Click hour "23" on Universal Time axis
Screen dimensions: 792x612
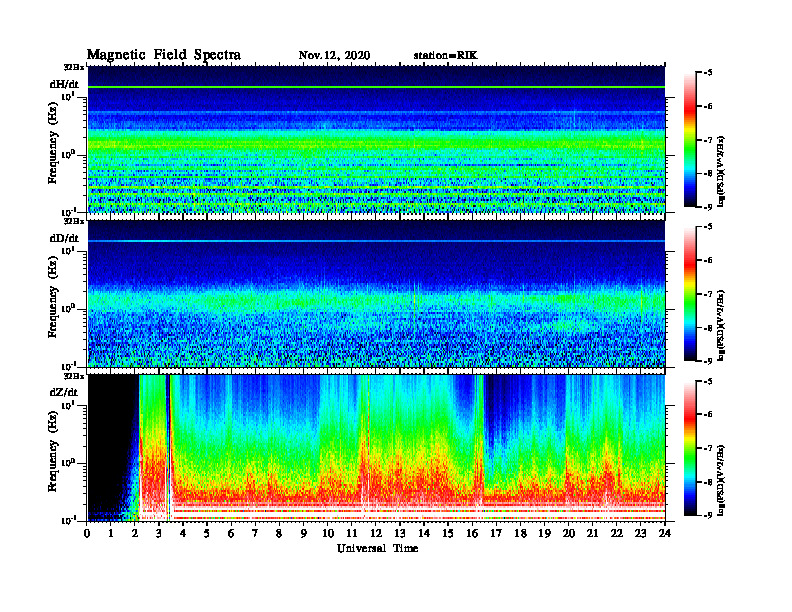(640, 534)
